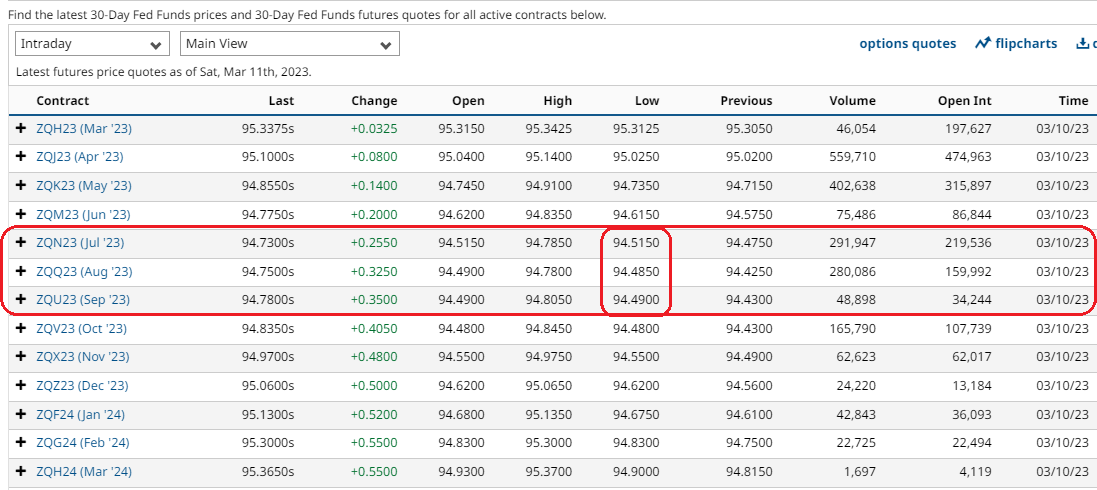Sort table by Volume column header
This screenshot has width=1097, height=490.
click(x=852, y=101)
